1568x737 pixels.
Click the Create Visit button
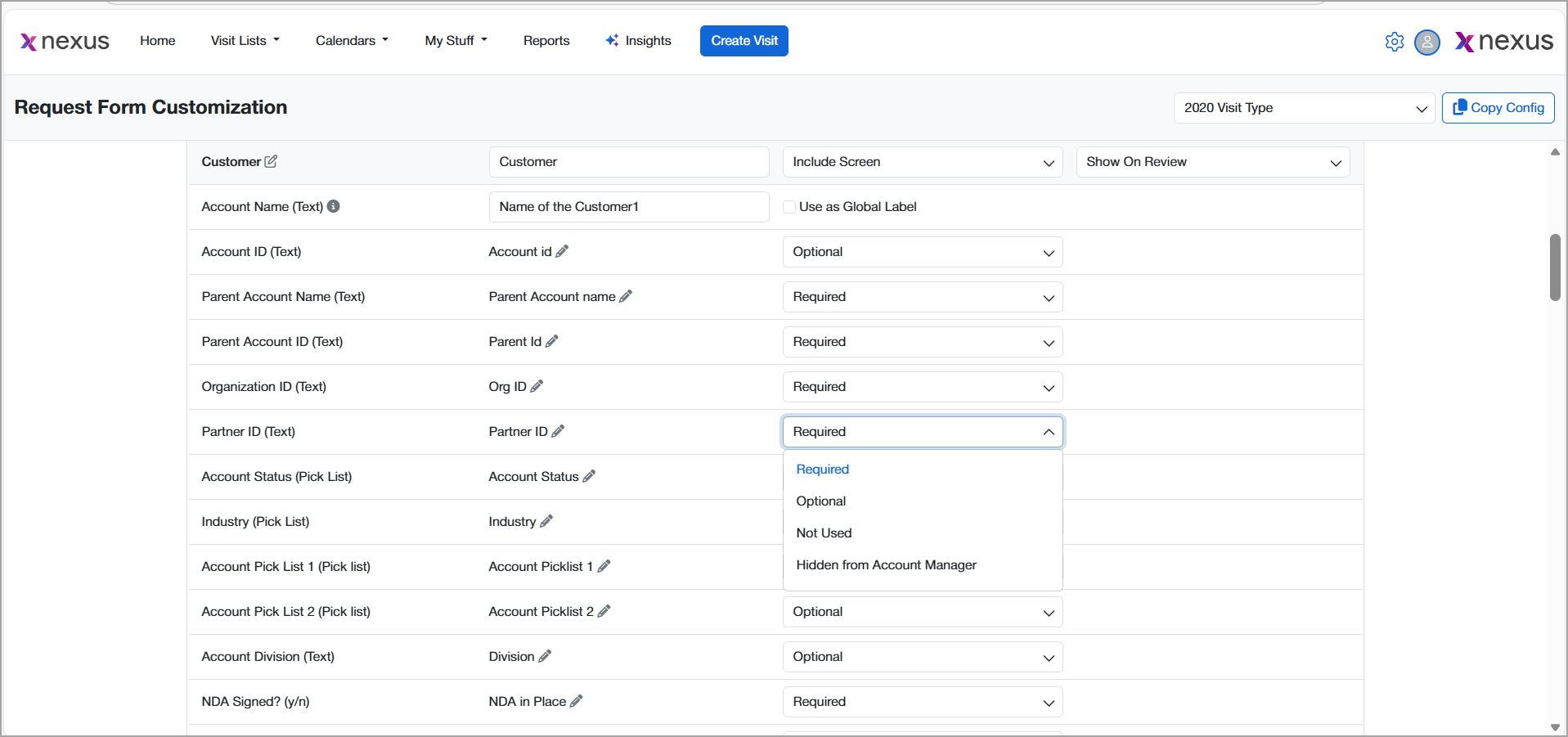point(744,41)
